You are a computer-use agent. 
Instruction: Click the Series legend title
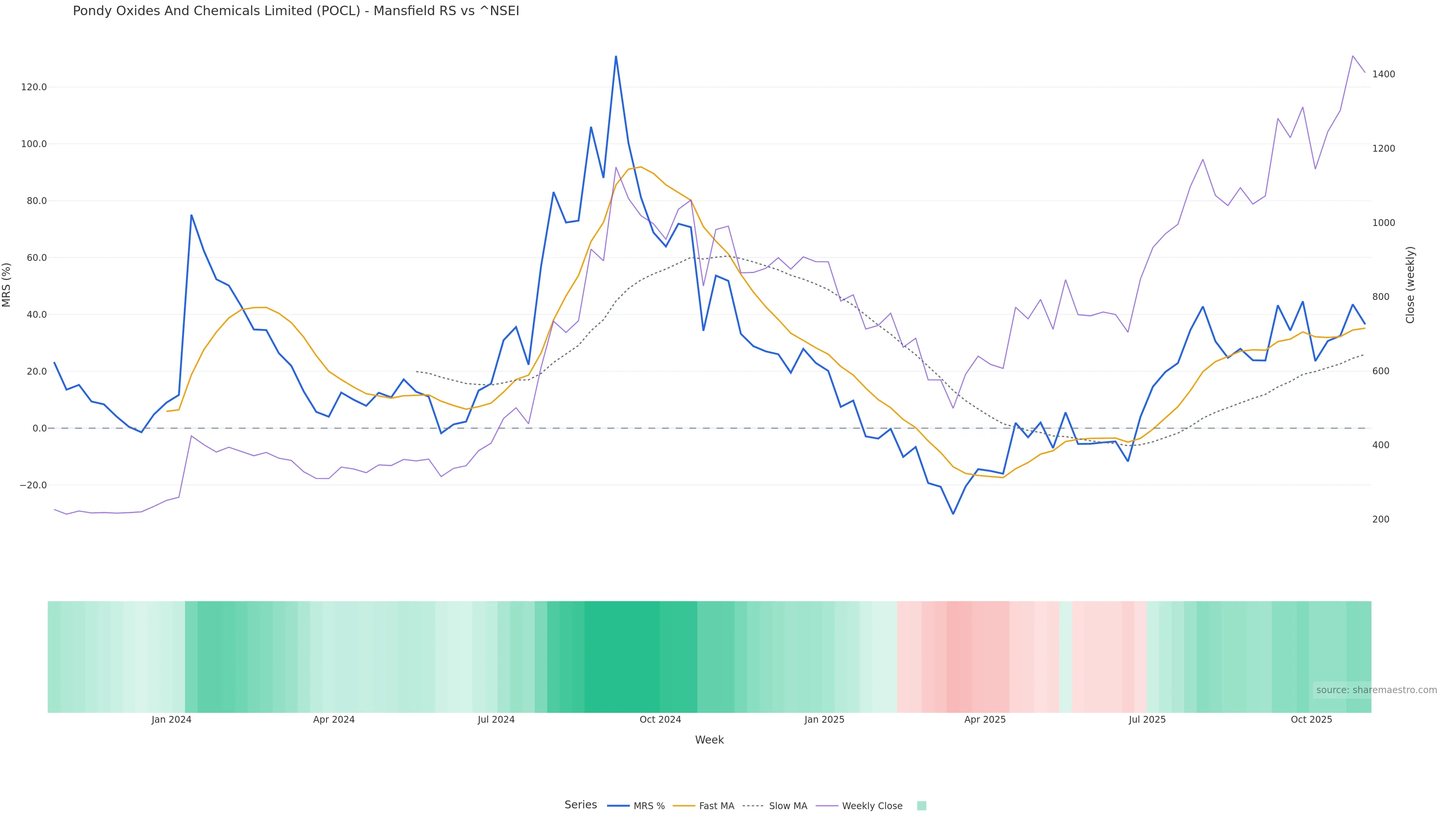point(581,805)
